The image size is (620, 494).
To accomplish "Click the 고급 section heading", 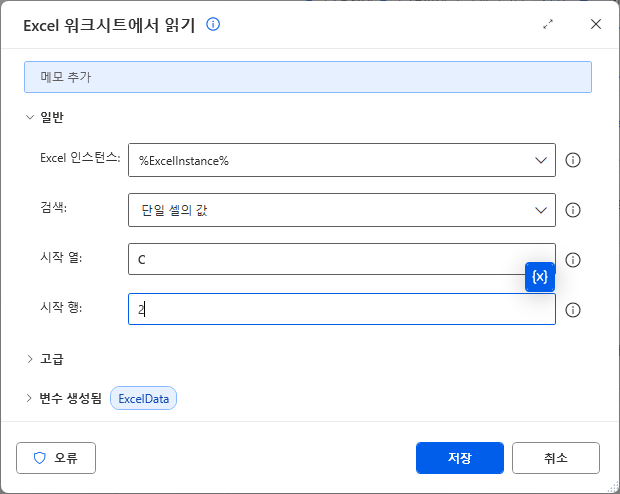I will [x=52, y=359].
